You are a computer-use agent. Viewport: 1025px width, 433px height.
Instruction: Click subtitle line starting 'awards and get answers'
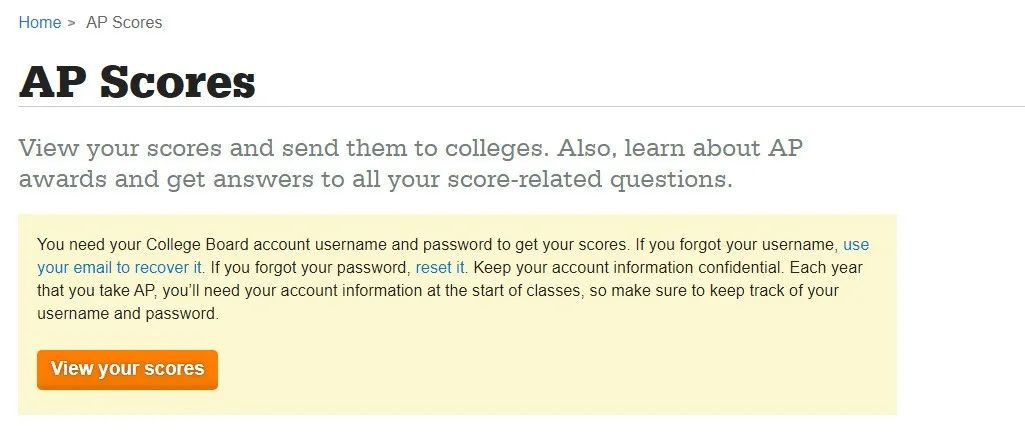click(376, 179)
